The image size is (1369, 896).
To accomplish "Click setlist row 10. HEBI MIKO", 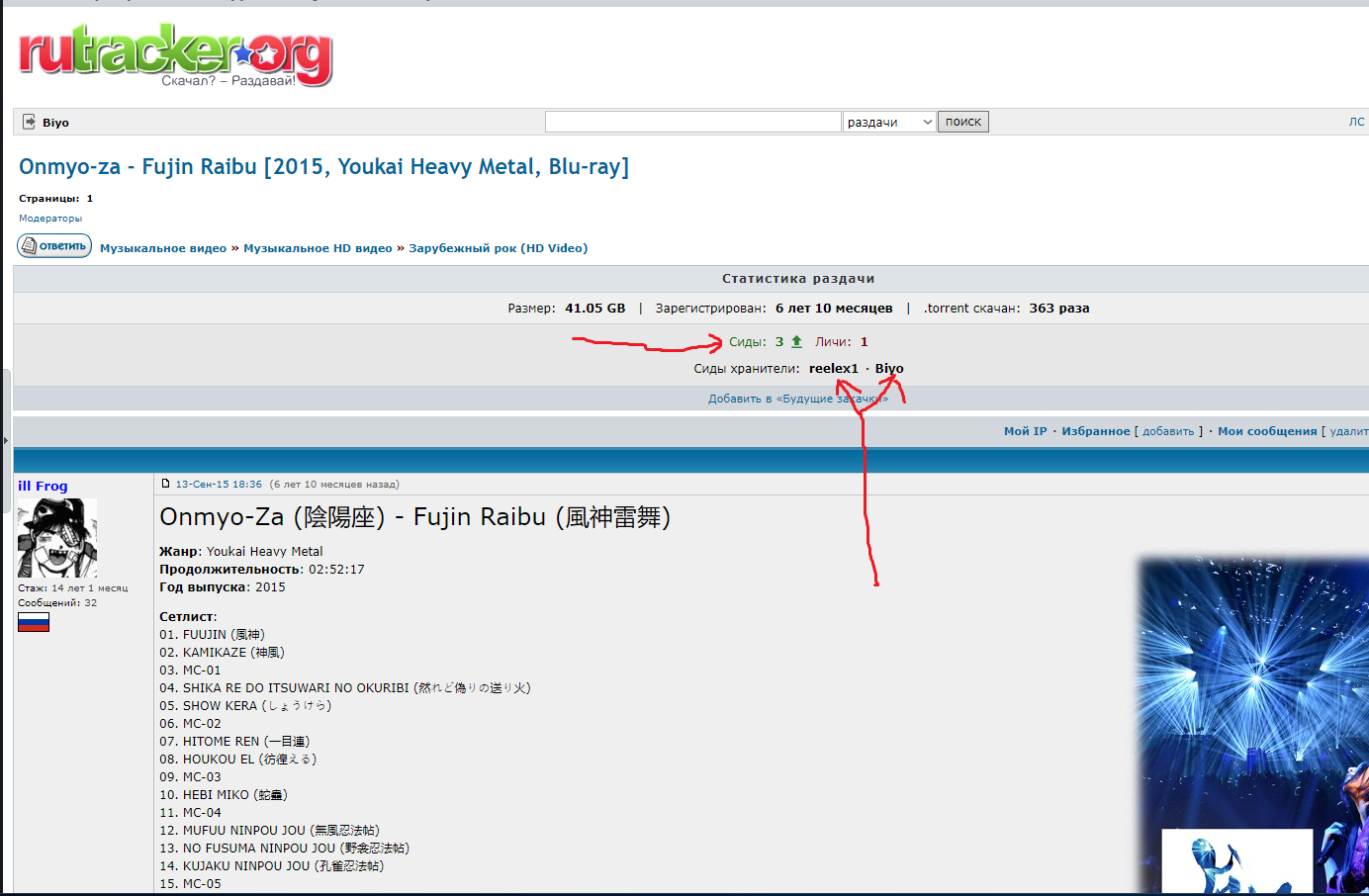I will coord(224,795).
